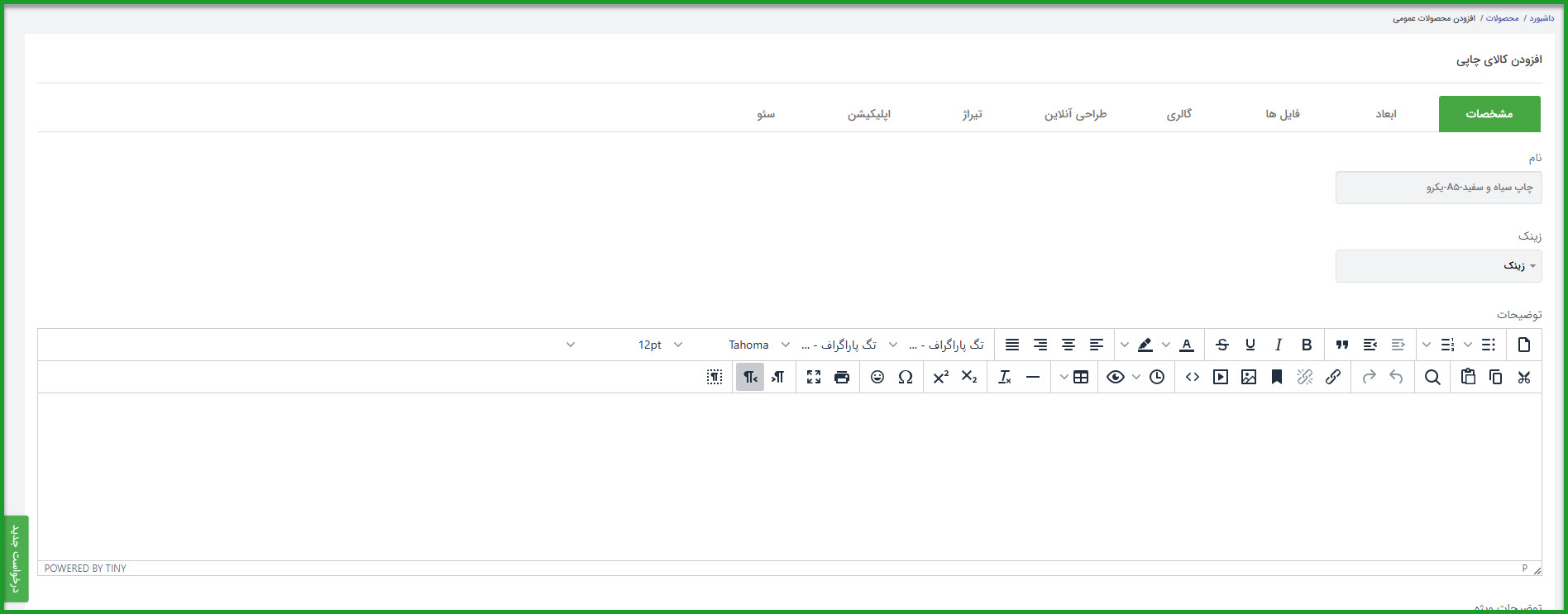The image size is (1568, 614).
Task: Click the insert image icon
Action: (x=1249, y=377)
